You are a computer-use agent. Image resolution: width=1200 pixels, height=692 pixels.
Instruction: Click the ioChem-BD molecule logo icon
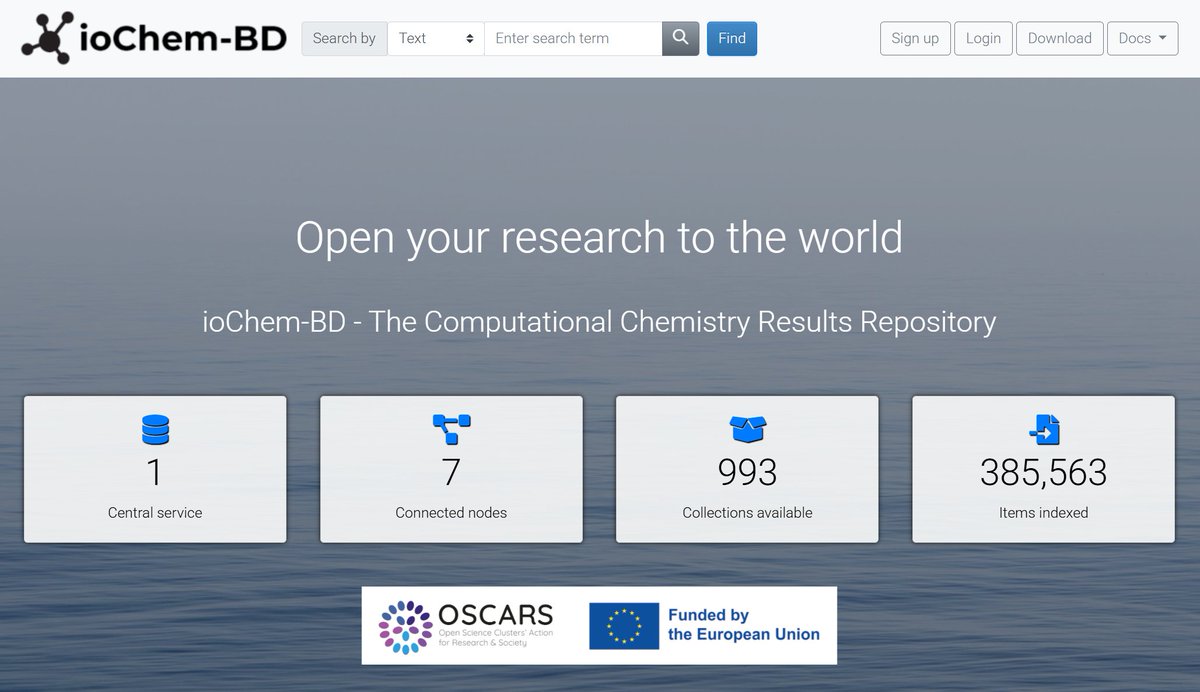(47, 38)
